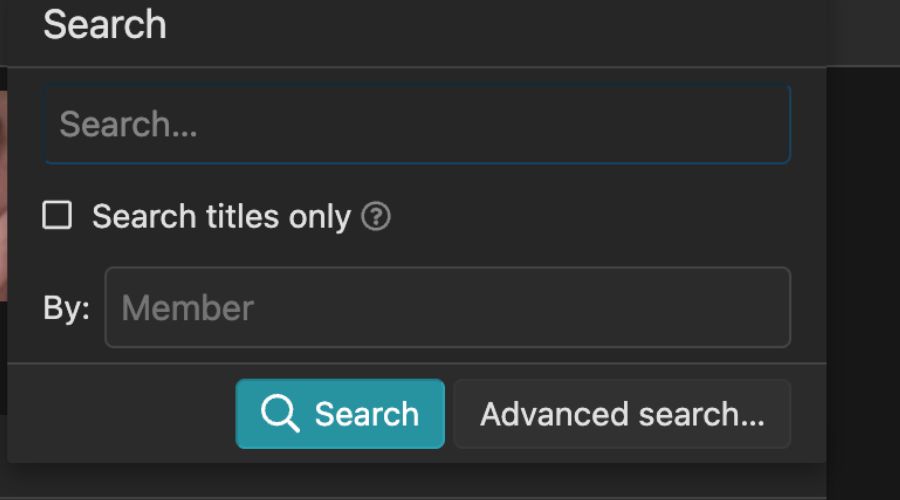
Task: Click the 'Advanced search...' text link
Action: point(621,414)
